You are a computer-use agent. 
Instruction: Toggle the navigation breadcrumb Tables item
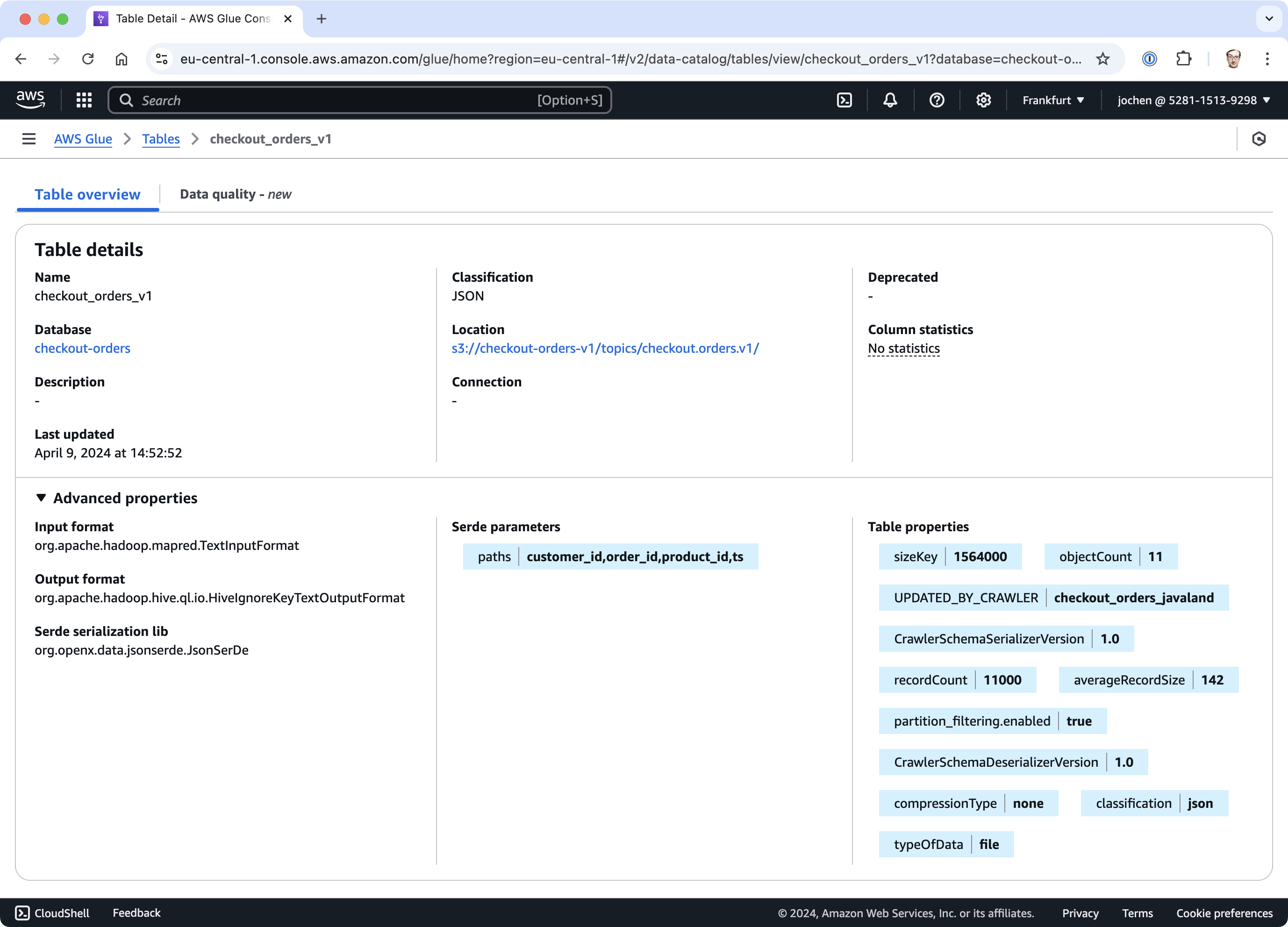pos(160,139)
